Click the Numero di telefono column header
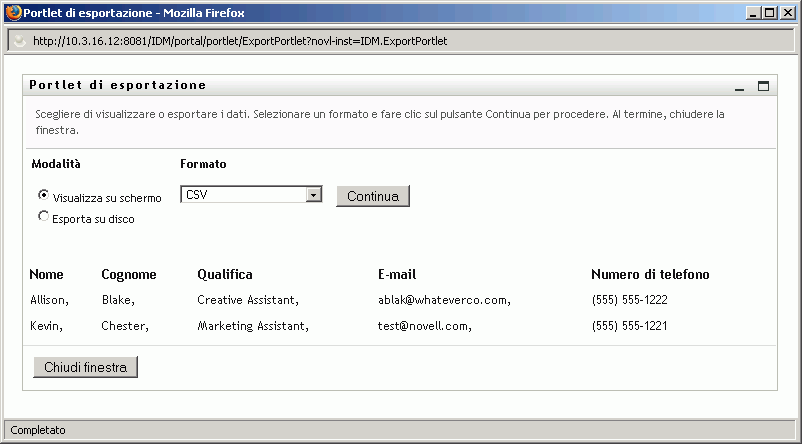This screenshot has height=444, width=802. [x=650, y=275]
